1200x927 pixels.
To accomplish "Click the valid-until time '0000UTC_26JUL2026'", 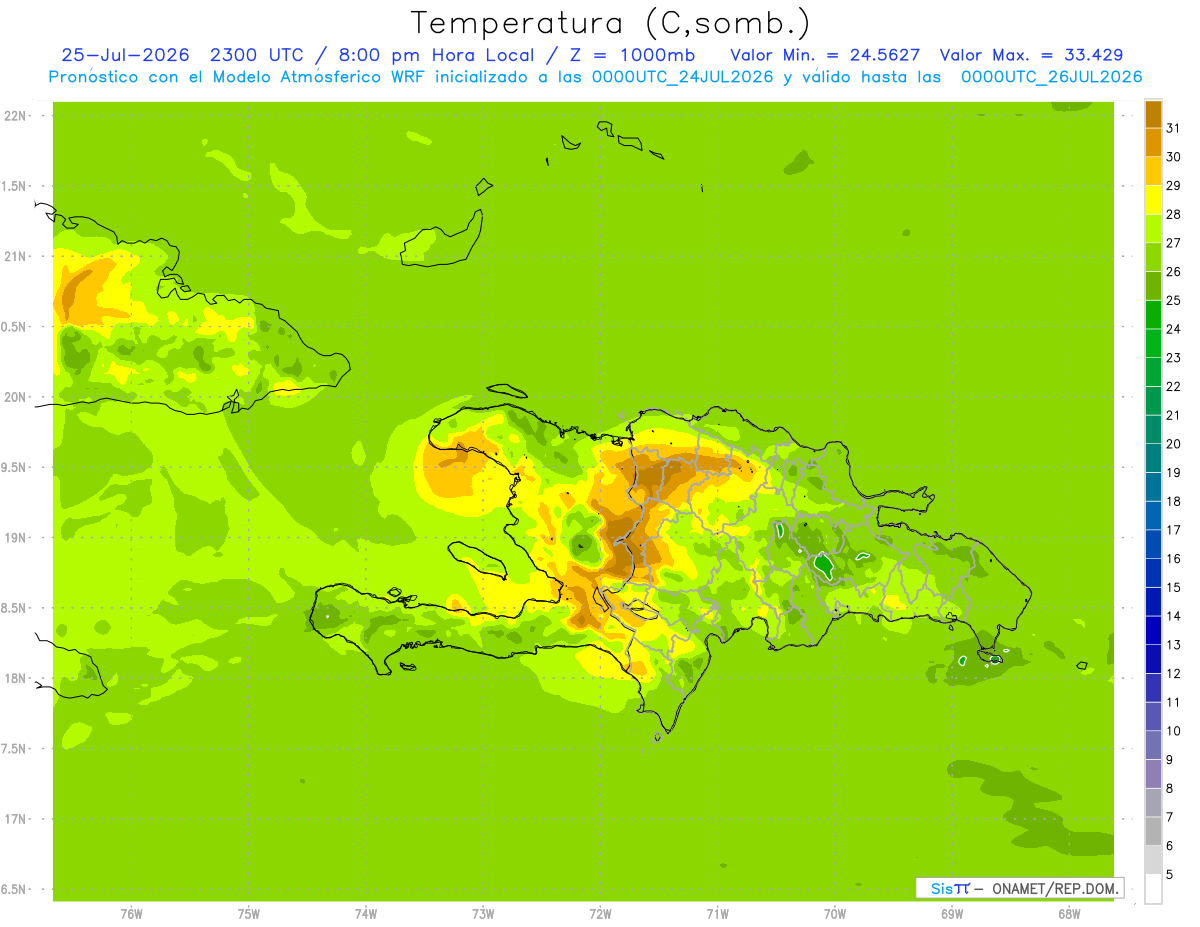I will point(1051,77).
